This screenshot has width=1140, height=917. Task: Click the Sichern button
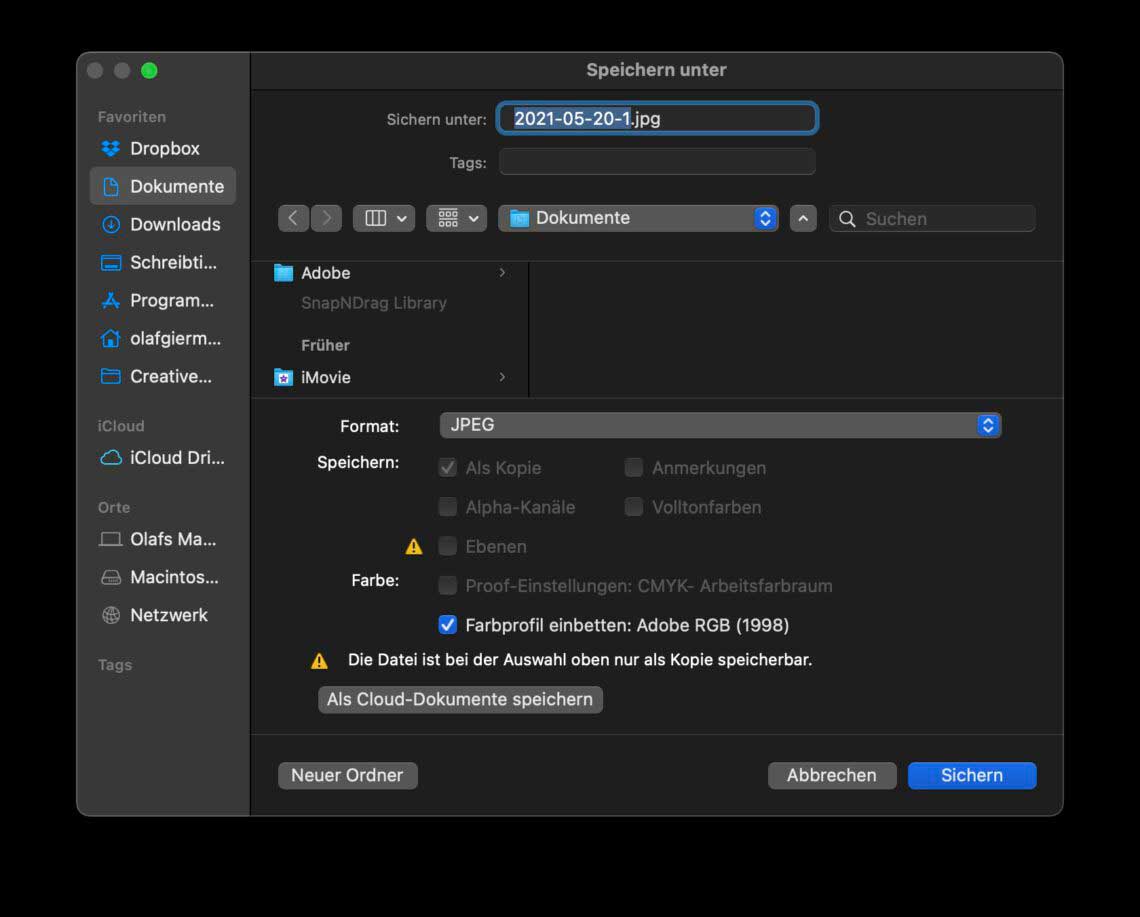click(x=971, y=775)
